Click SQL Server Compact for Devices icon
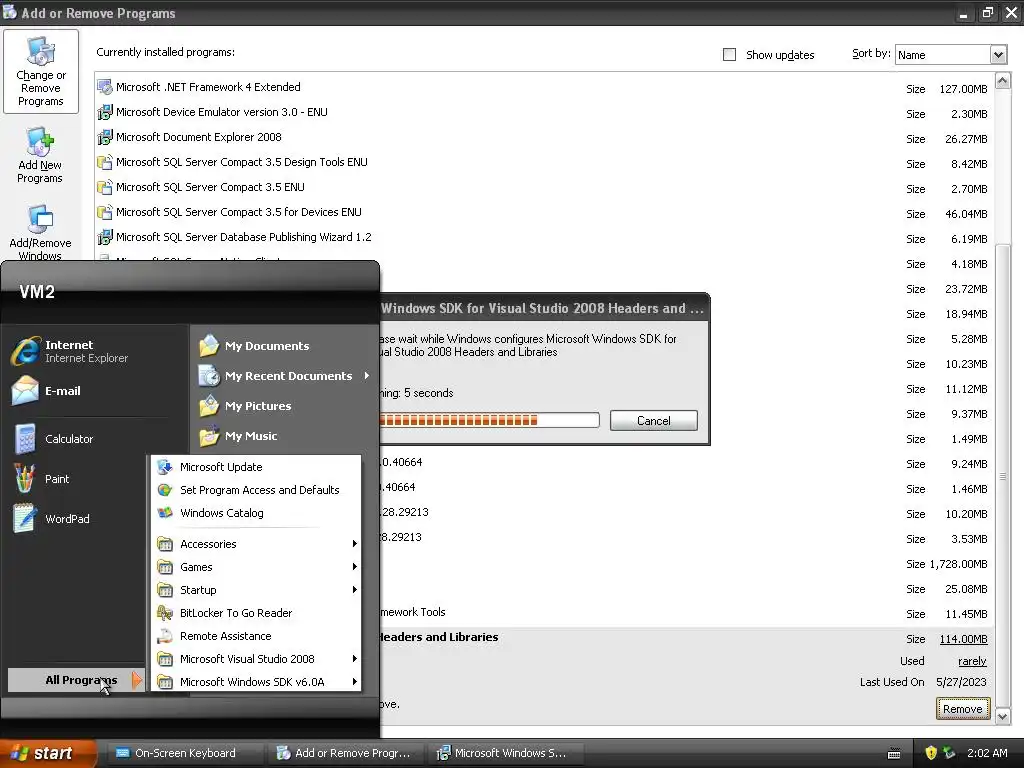Image resolution: width=1024 pixels, height=768 pixels. (x=104, y=212)
